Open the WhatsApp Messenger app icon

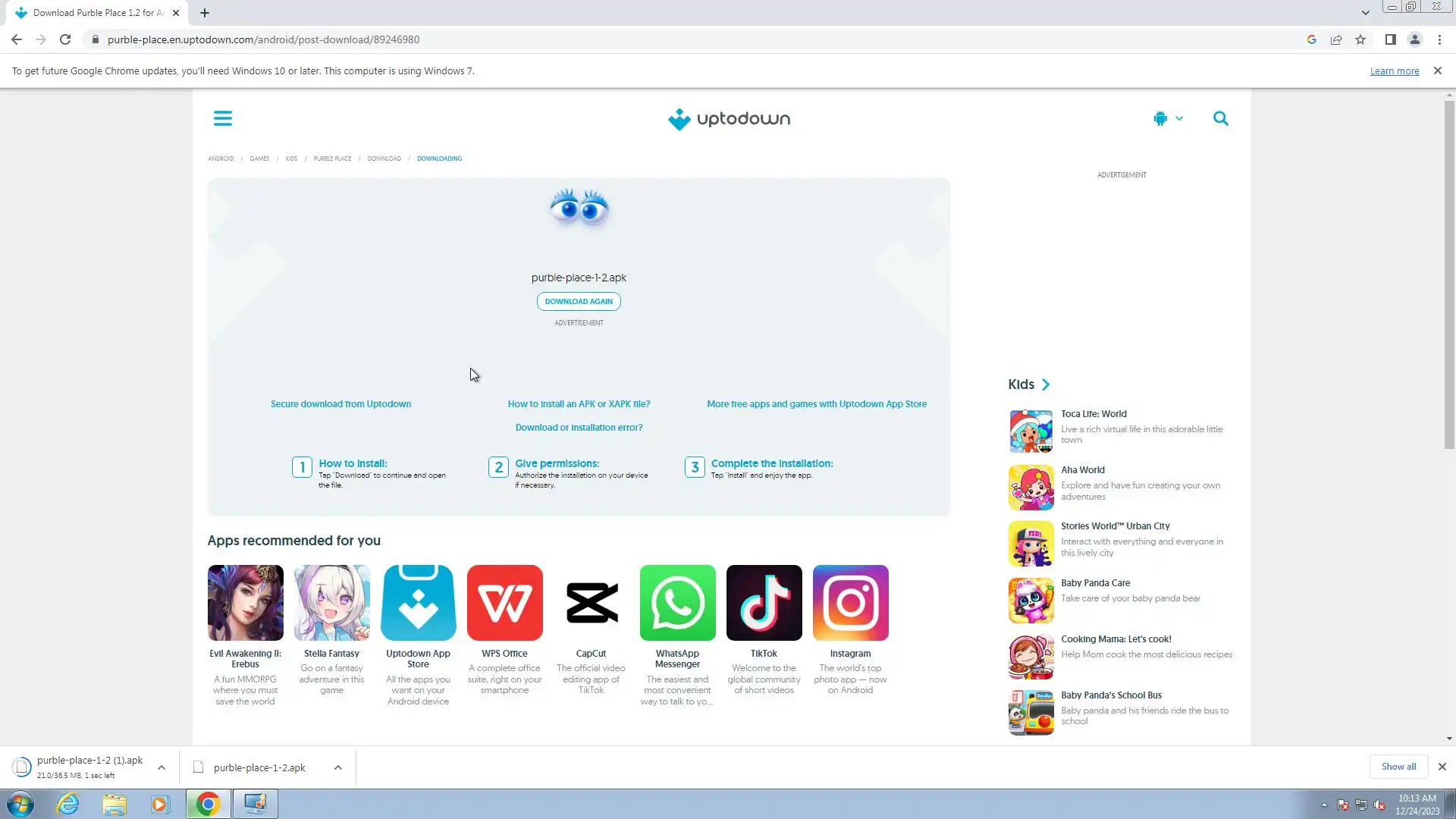point(677,603)
